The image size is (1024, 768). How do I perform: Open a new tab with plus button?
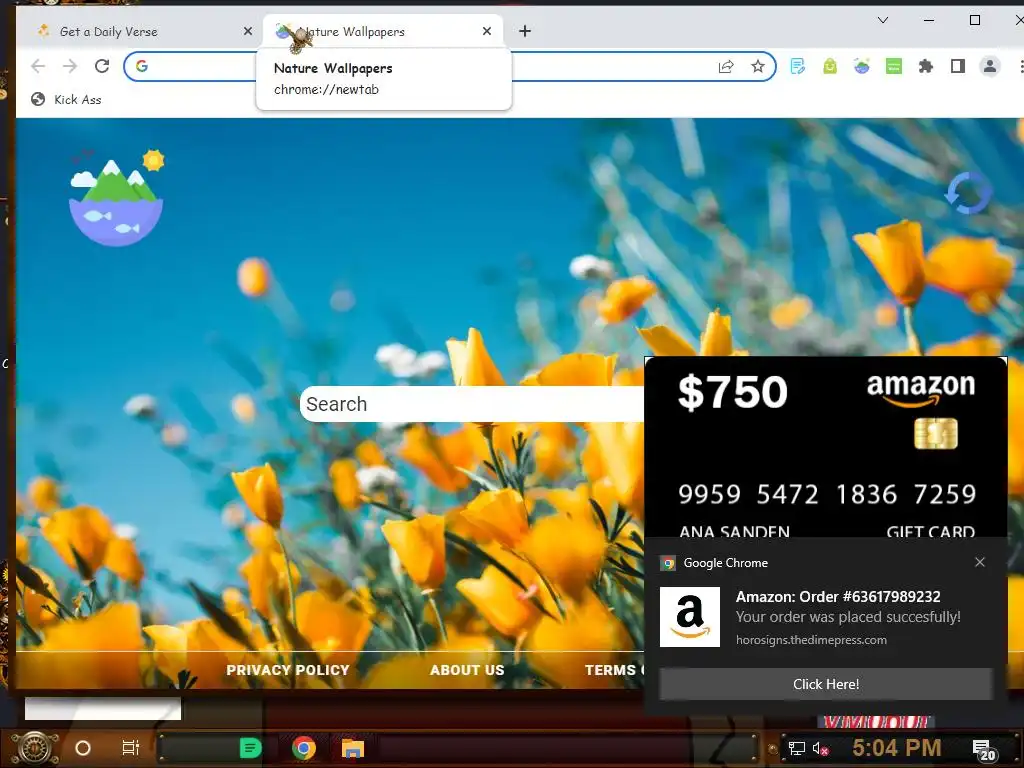coord(525,31)
